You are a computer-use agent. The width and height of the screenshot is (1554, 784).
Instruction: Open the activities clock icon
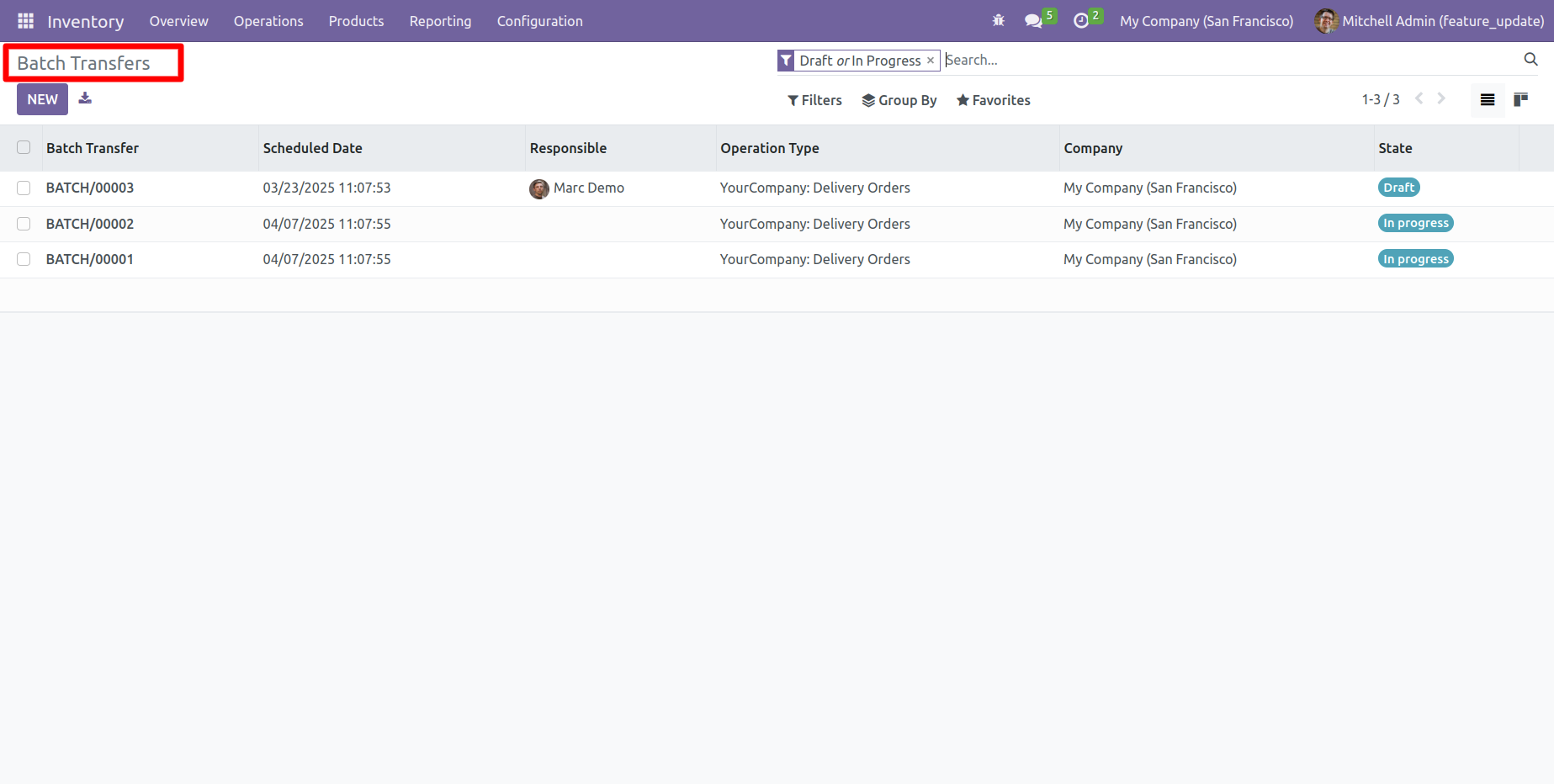click(x=1081, y=21)
